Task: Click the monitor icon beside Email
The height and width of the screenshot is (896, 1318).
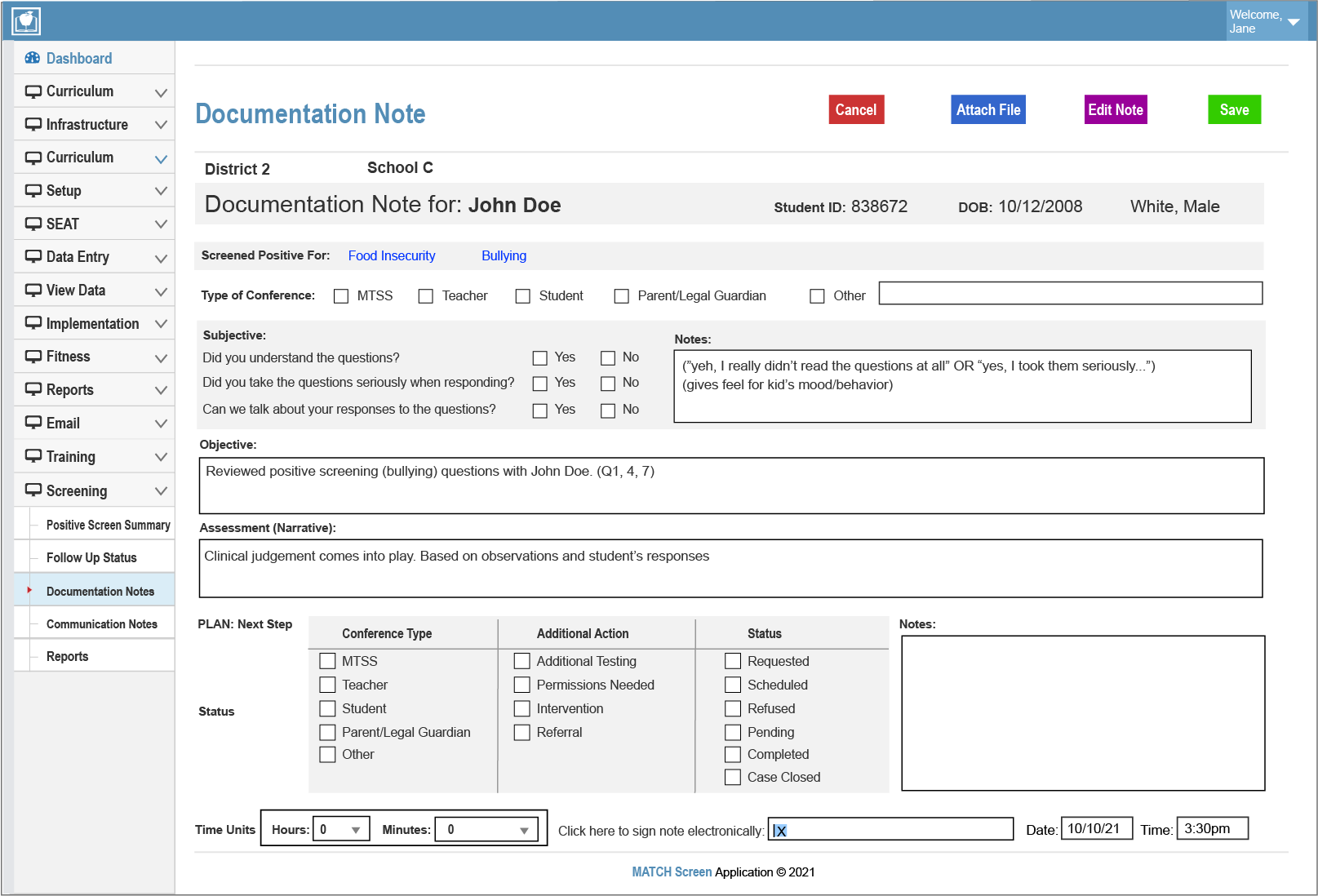Action: [x=32, y=423]
